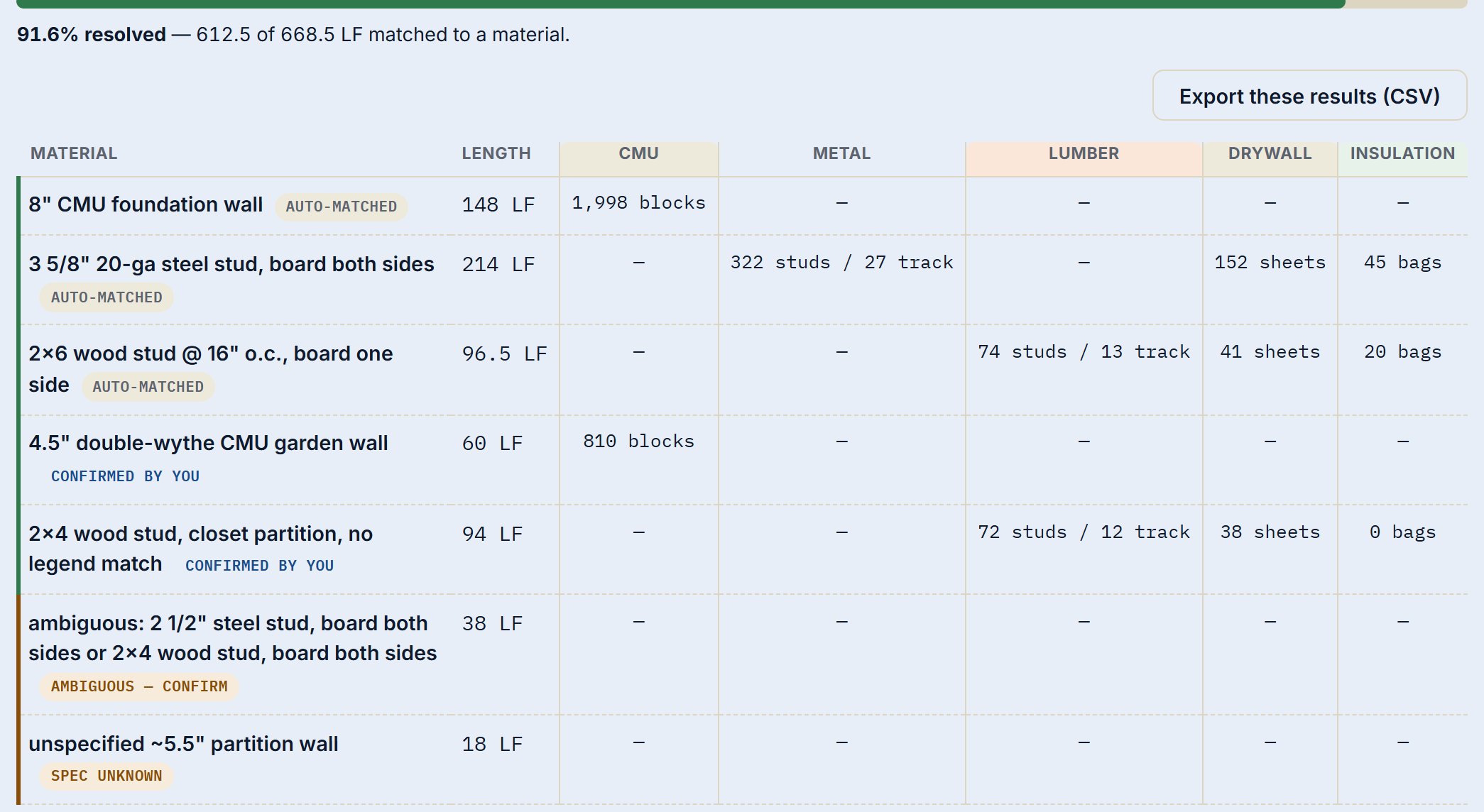The image size is (1484, 812).
Task: Click the SPEC UNKNOWN badge
Action: coord(107,776)
